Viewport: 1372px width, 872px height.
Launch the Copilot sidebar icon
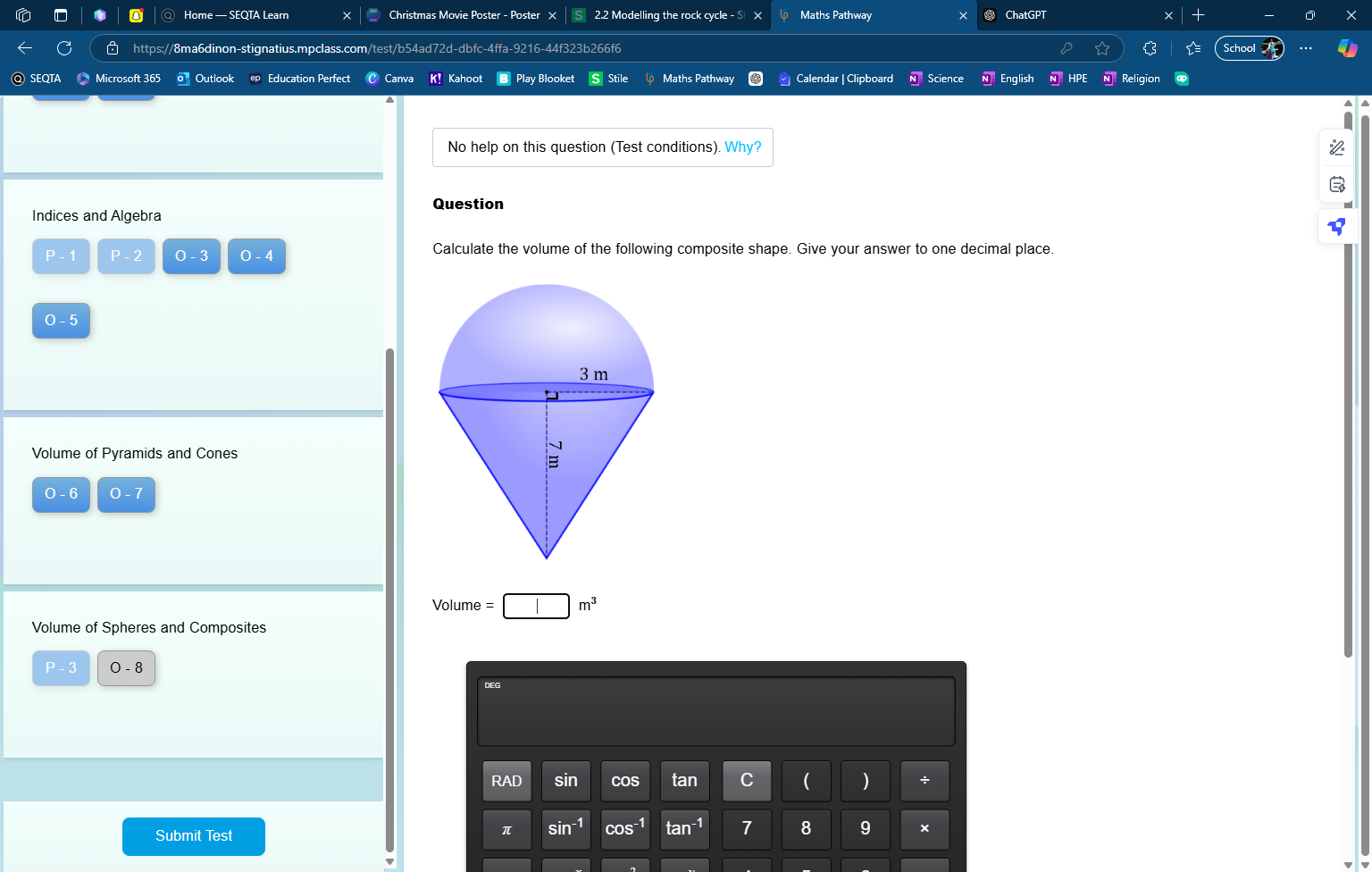[x=1347, y=48]
